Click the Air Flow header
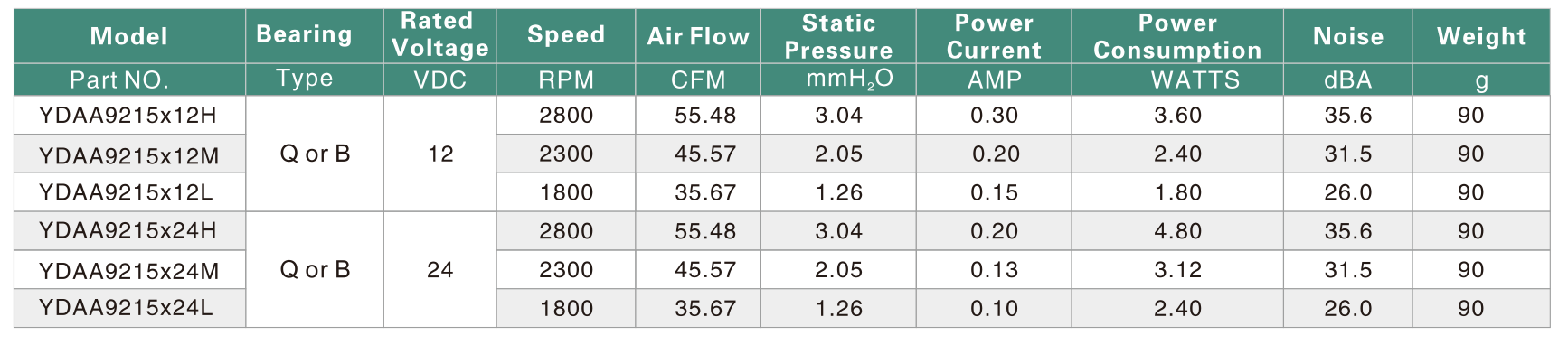This screenshot has width=1568, height=345. pyautogui.click(x=698, y=36)
